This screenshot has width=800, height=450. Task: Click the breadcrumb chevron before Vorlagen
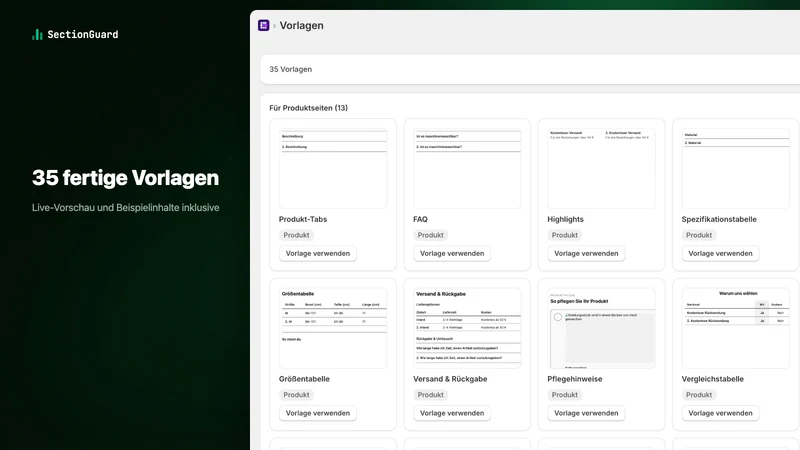tap(274, 26)
